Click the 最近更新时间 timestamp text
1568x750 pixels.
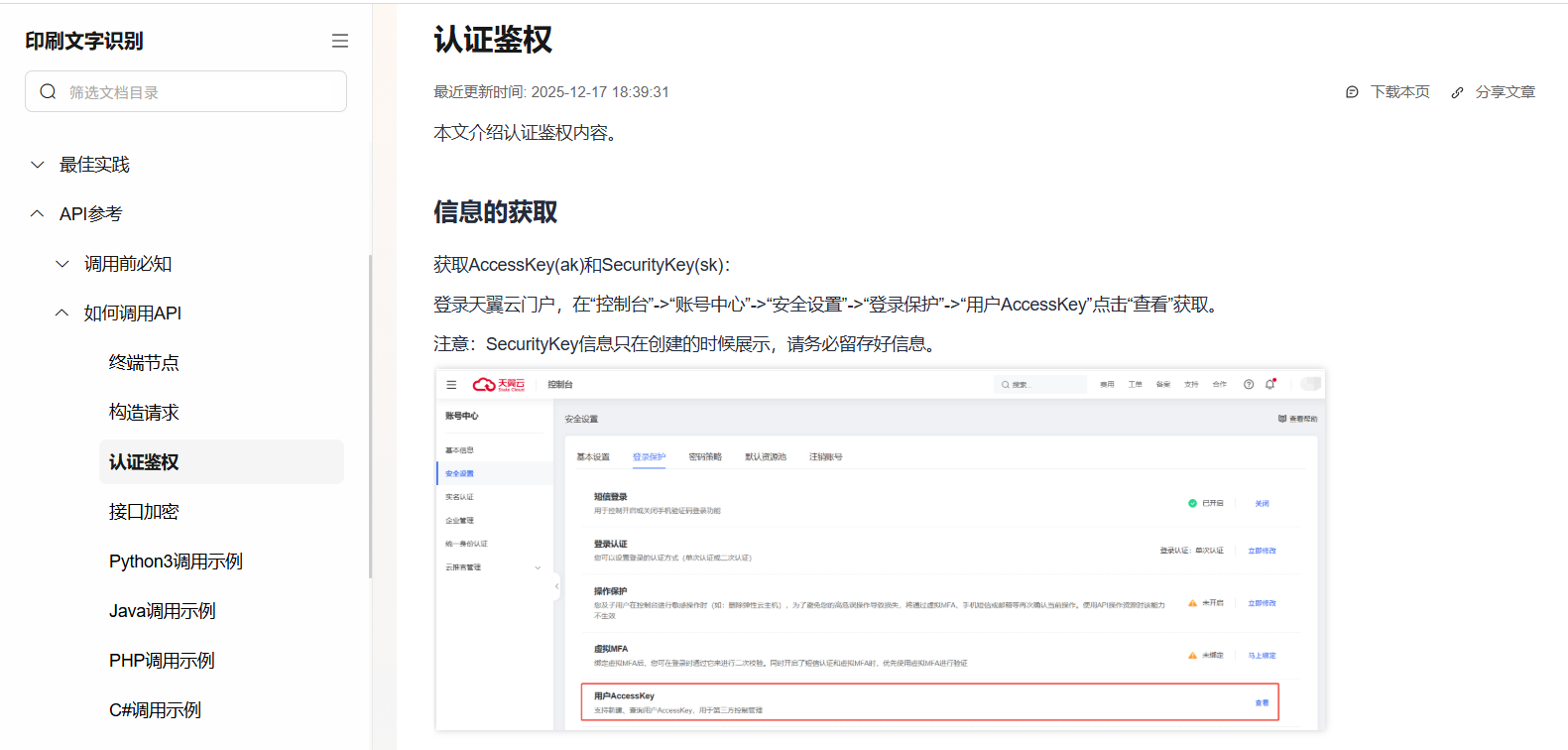click(x=551, y=92)
